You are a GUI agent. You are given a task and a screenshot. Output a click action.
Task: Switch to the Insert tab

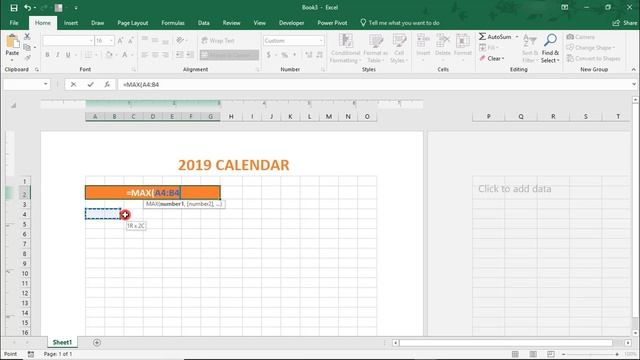(71, 23)
